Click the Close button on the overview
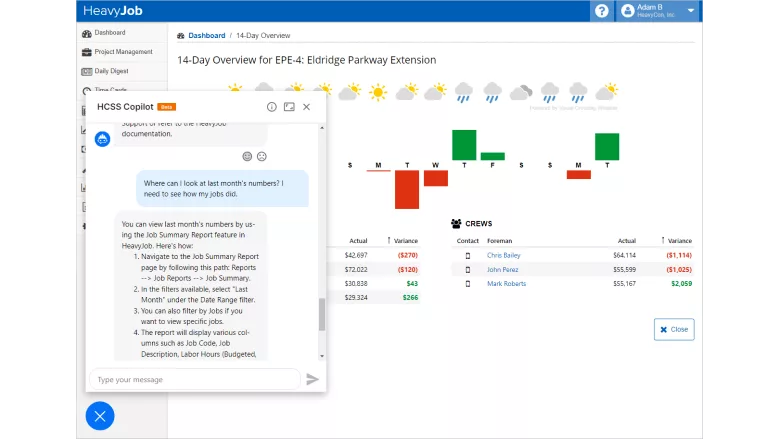 (673, 329)
